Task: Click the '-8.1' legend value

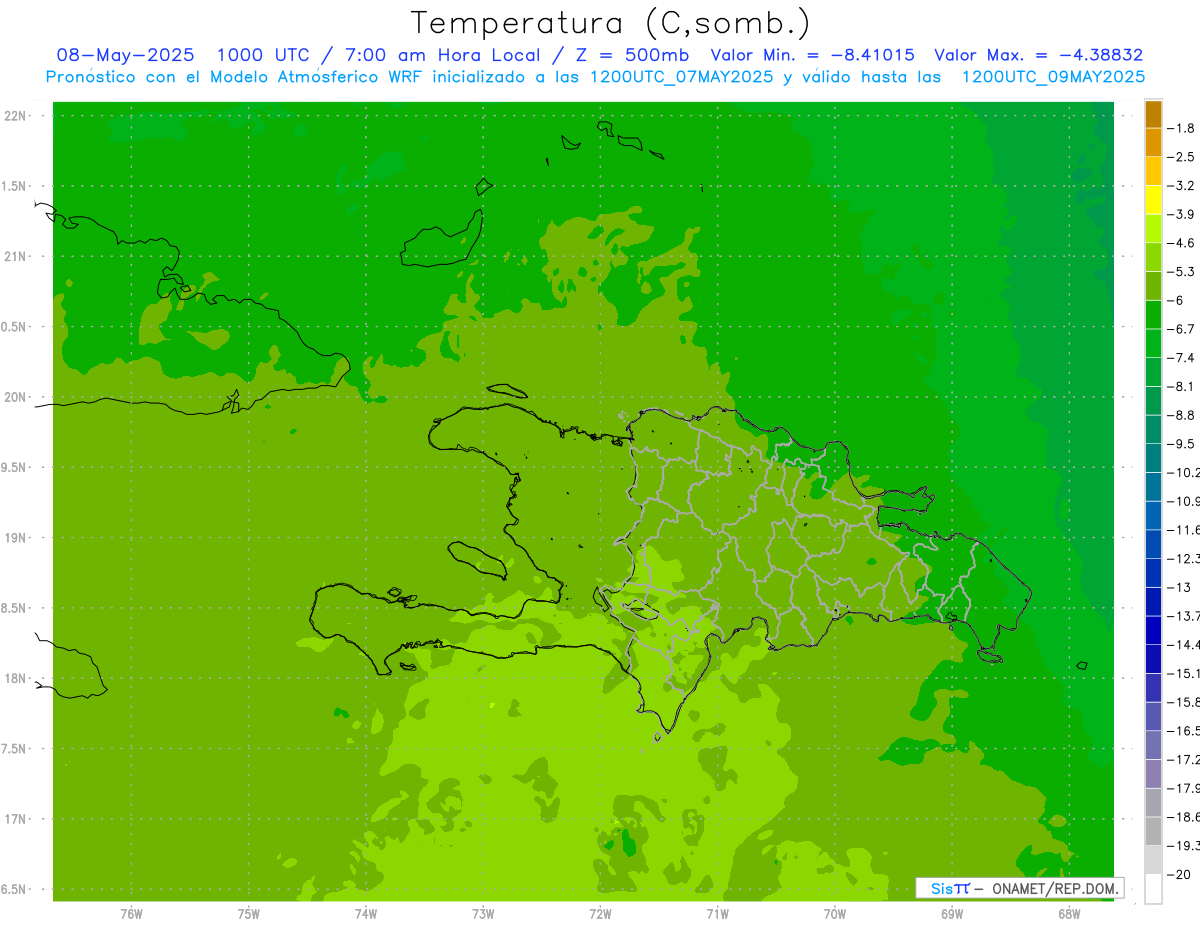Action: [x=1183, y=386]
